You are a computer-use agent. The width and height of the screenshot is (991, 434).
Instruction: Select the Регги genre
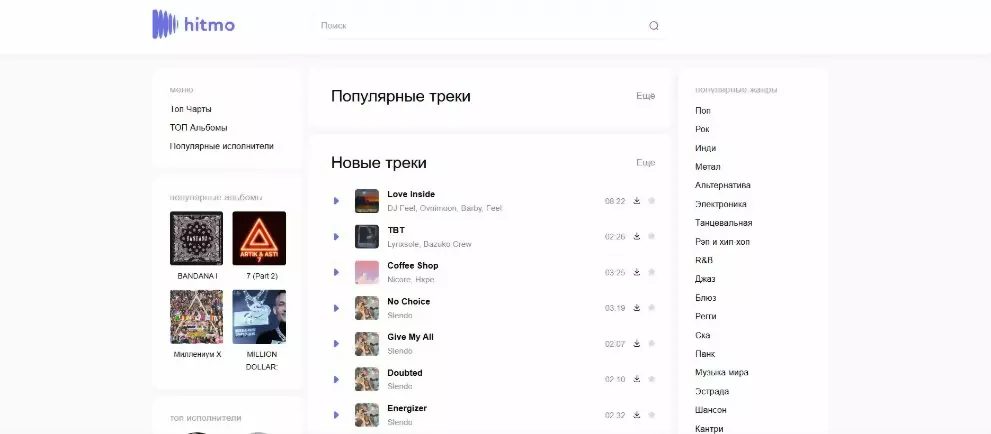tap(706, 316)
